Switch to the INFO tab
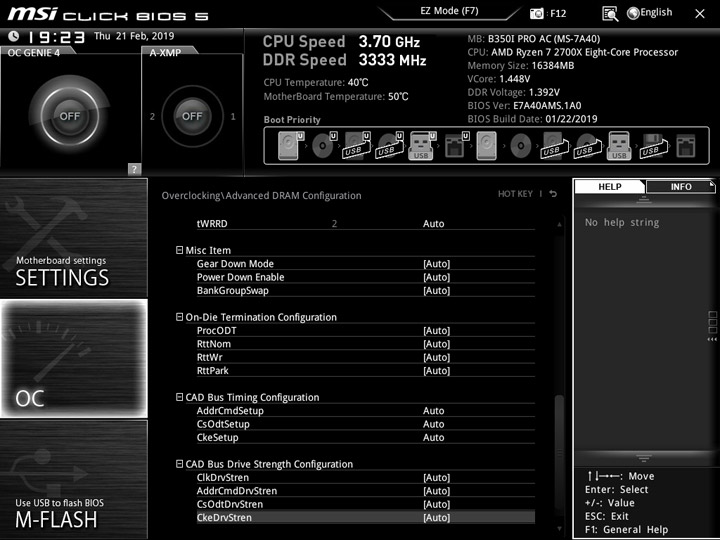This screenshot has width=720, height=540. (x=681, y=186)
